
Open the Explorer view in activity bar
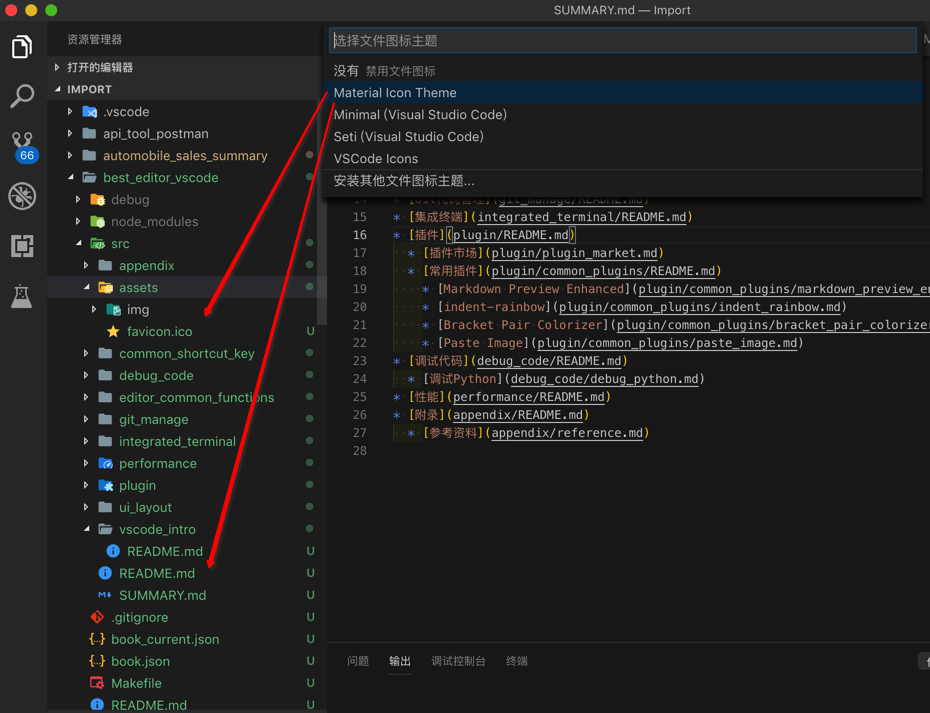point(22,47)
